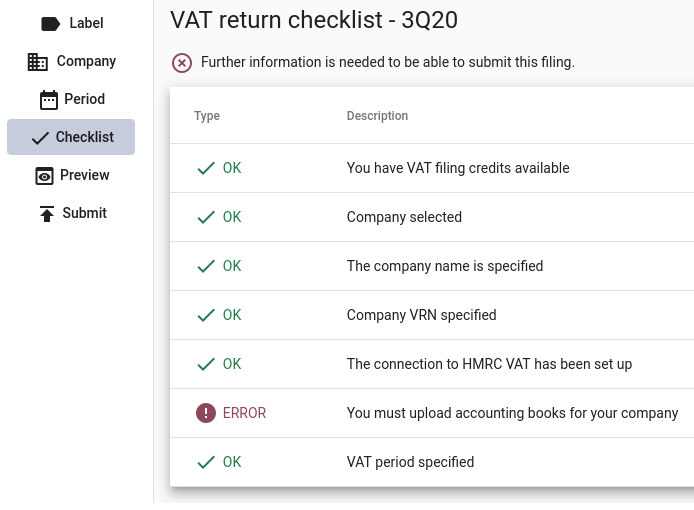
Task: Click the Company VRN specified row
Action: [421, 315]
